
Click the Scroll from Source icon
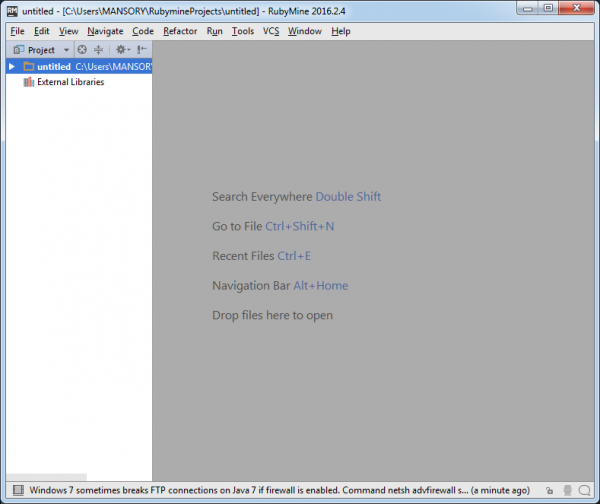82,49
